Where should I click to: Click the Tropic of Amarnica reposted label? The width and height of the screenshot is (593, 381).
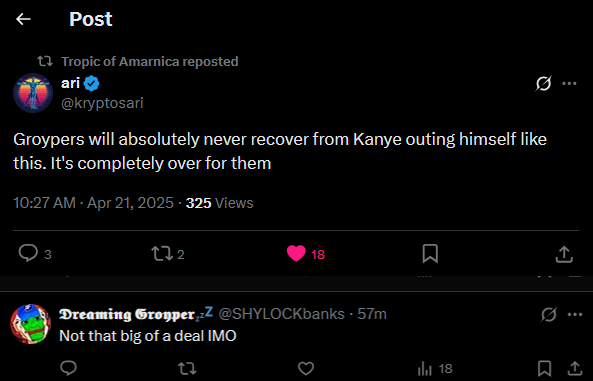point(150,61)
